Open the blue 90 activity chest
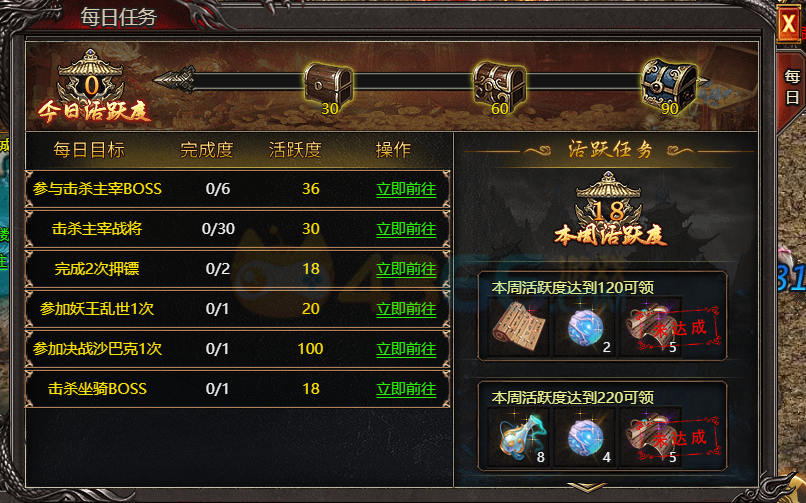 click(x=669, y=84)
